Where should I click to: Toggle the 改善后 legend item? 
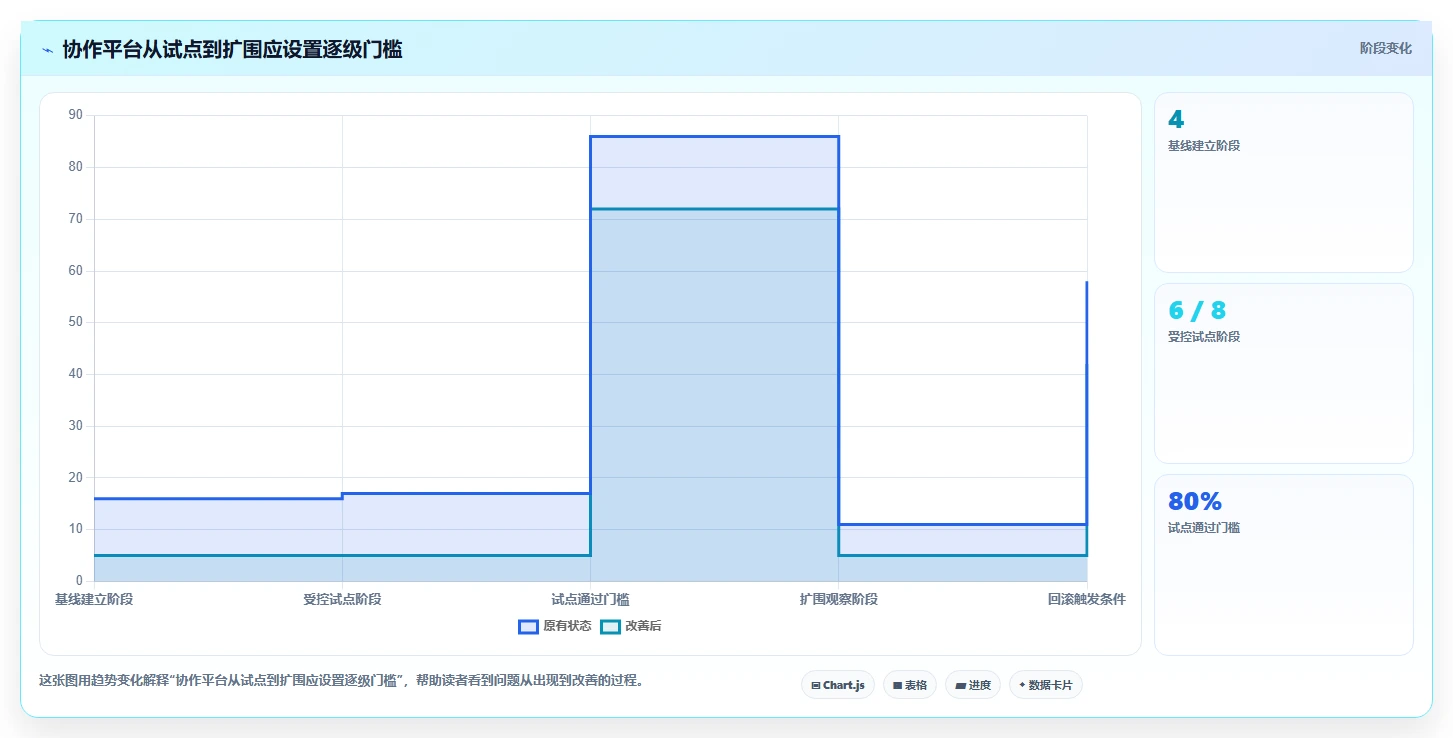point(631,627)
